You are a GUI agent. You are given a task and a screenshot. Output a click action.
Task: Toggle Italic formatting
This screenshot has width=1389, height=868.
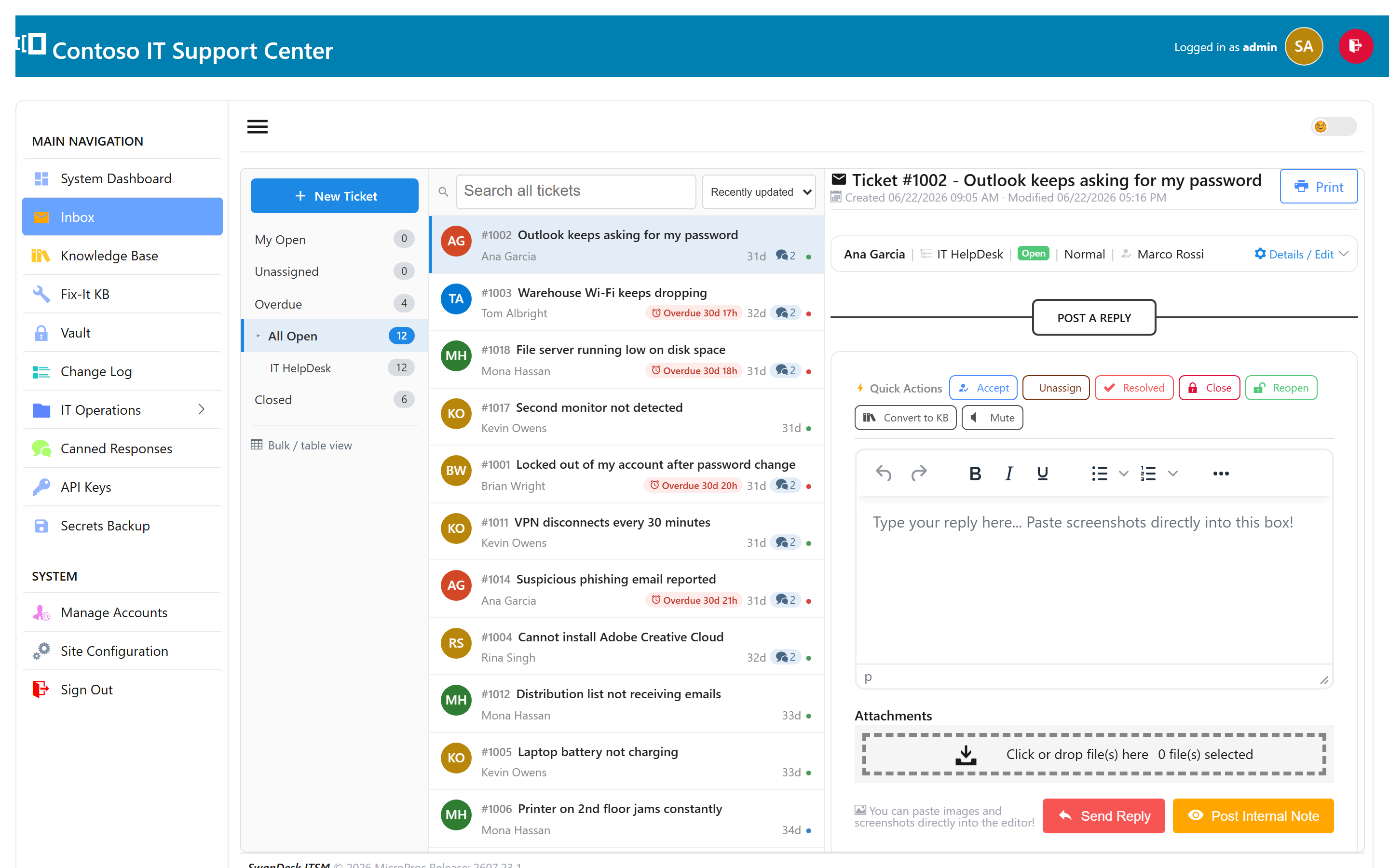[1008, 473]
